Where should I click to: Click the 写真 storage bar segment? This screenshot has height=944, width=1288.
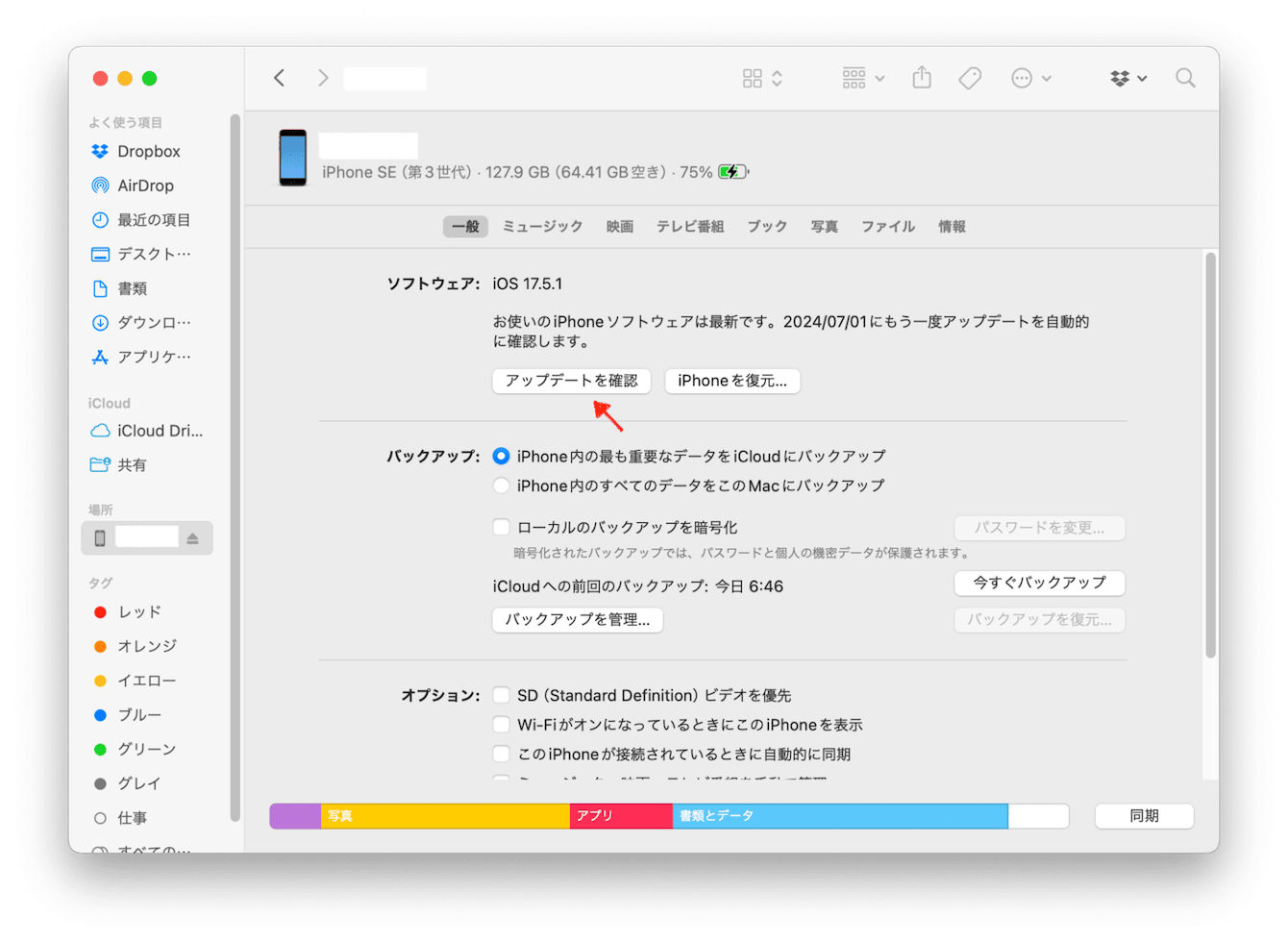445,816
